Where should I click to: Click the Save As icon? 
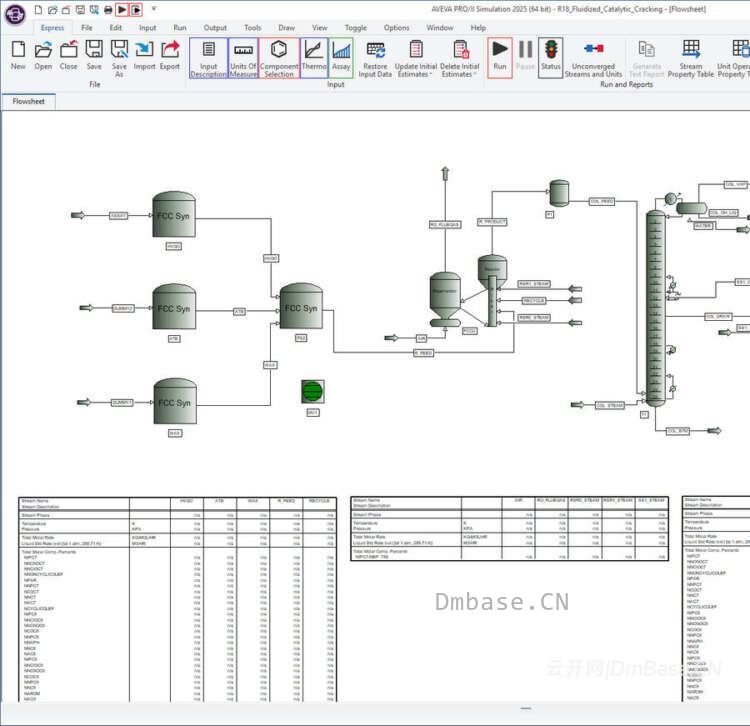tap(119, 58)
